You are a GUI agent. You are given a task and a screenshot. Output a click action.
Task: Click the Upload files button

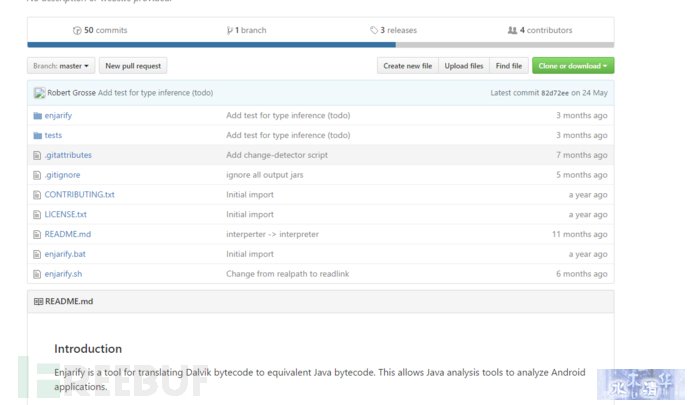click(464, 66)
